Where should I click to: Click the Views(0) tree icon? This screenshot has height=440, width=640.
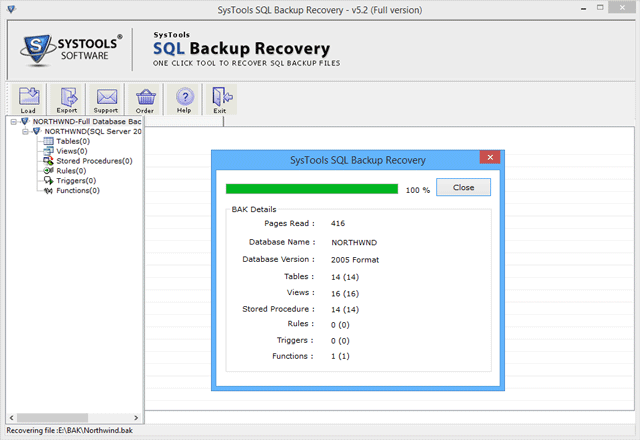click(48, 151)
